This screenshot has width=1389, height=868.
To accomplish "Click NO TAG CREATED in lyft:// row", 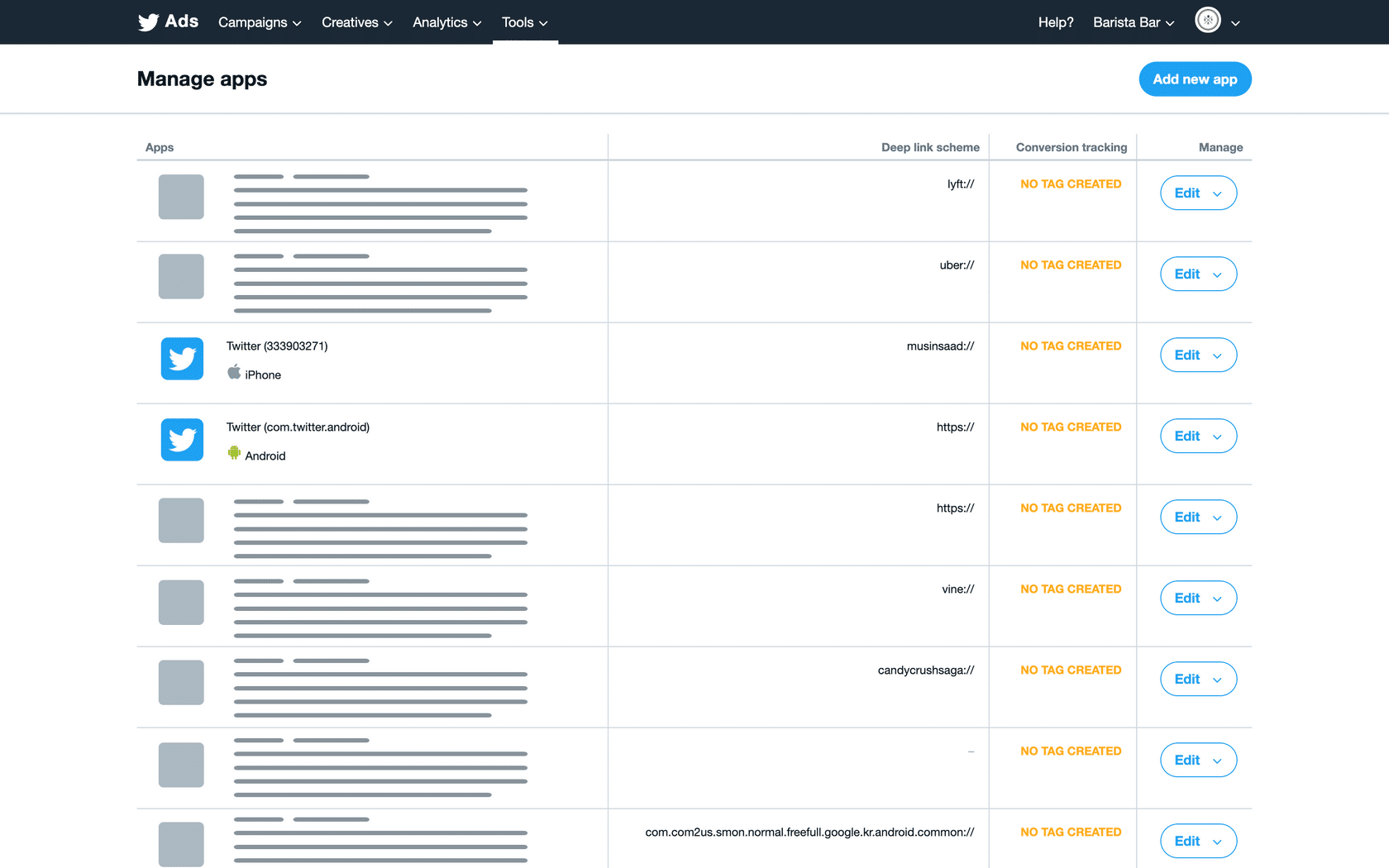I will pos(1071,184).
